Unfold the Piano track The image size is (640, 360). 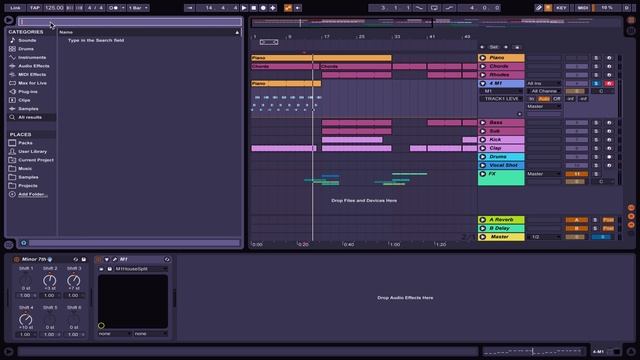(483, 58)
